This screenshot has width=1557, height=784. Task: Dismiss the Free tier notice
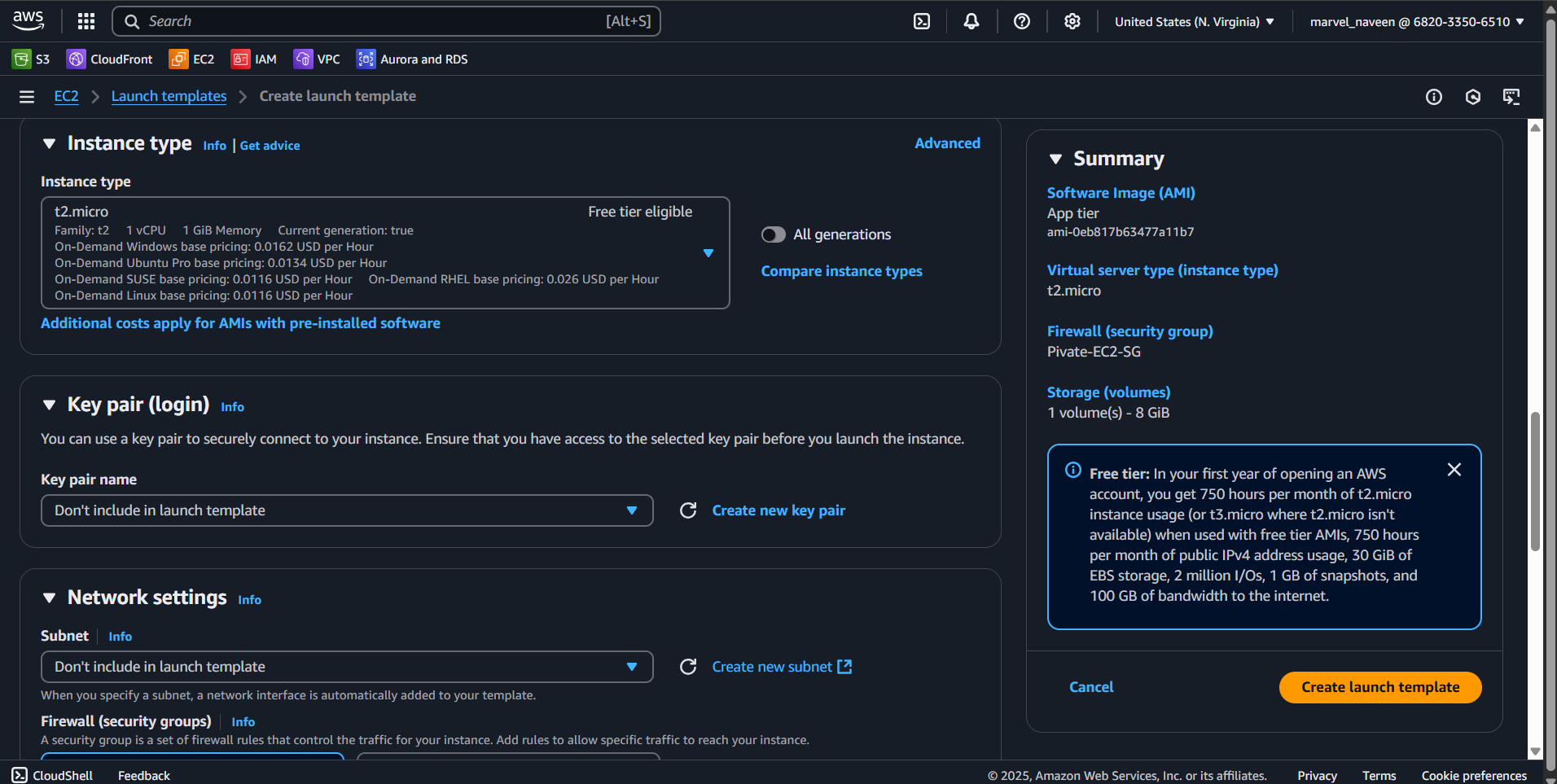click(1454, 470)
